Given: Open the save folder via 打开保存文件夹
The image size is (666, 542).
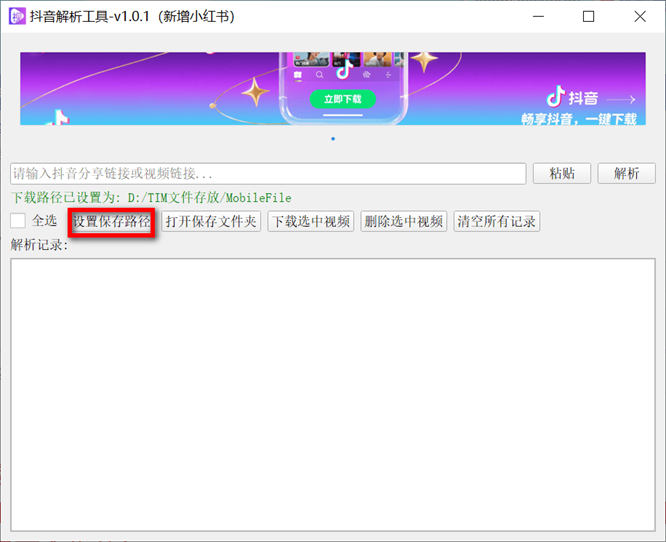Looking at the screenshot, I should 211,221.
